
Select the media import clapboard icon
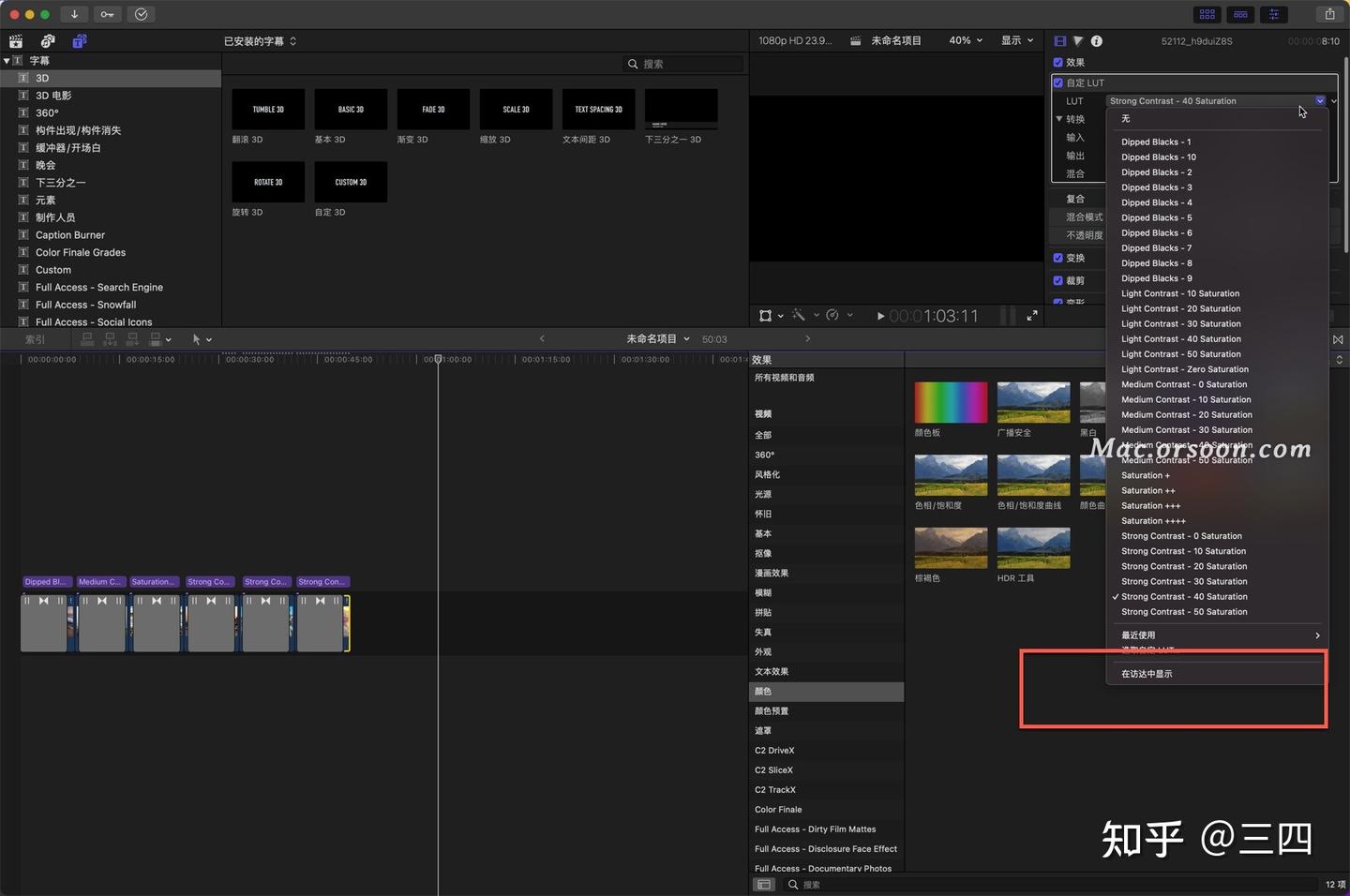[15, 40]
